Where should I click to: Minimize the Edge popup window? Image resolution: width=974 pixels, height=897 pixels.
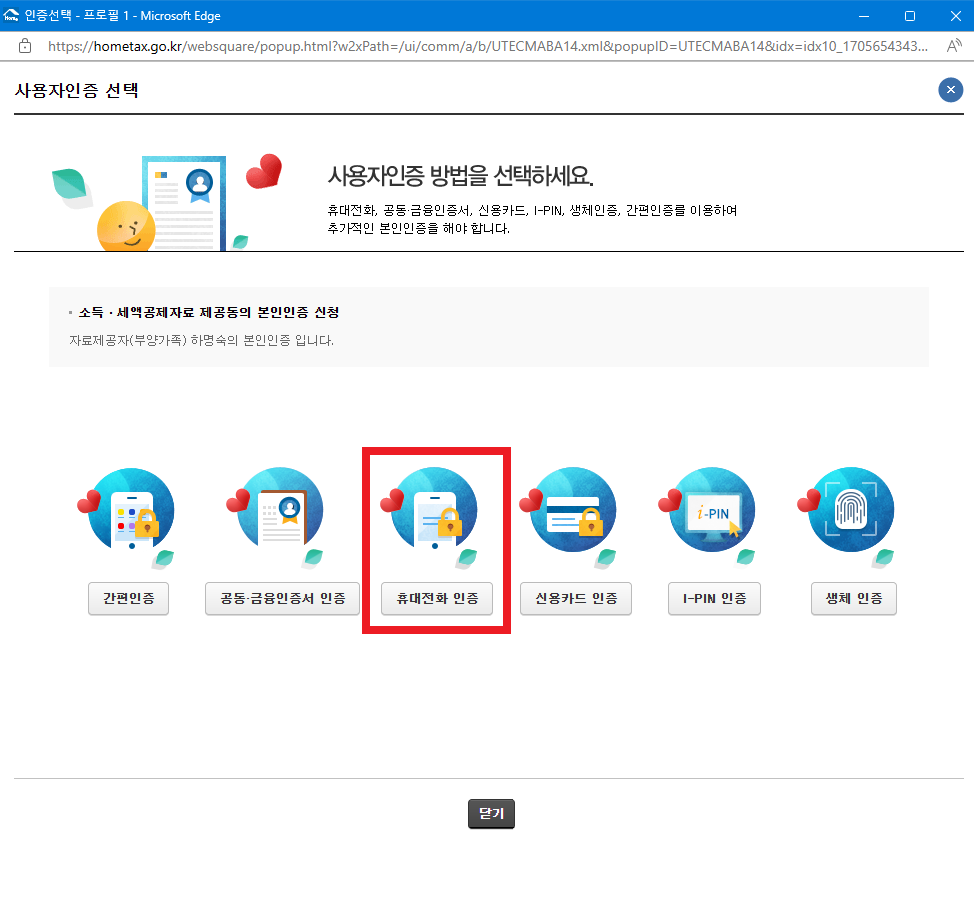[864, 16]
